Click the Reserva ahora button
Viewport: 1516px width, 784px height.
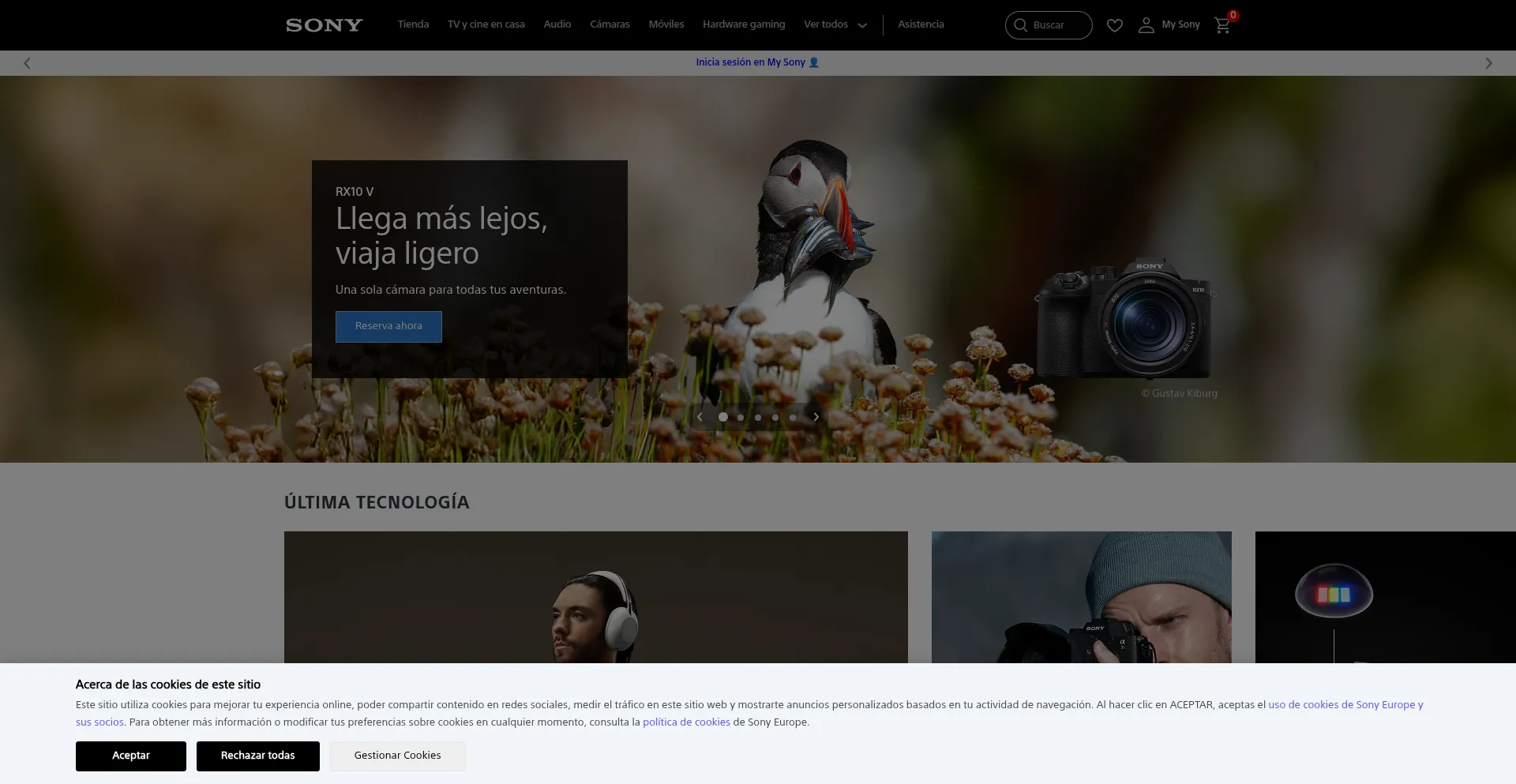pos(388,326)
